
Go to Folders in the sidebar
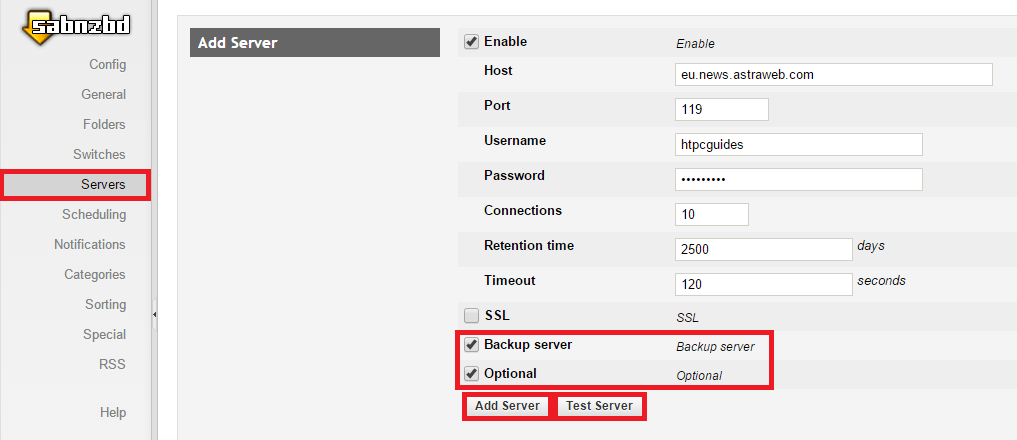point(104,125)
